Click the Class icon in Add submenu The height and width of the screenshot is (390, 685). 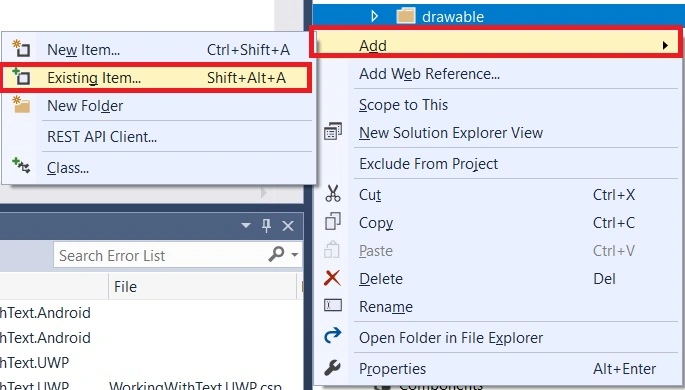[x=21, y=166]
